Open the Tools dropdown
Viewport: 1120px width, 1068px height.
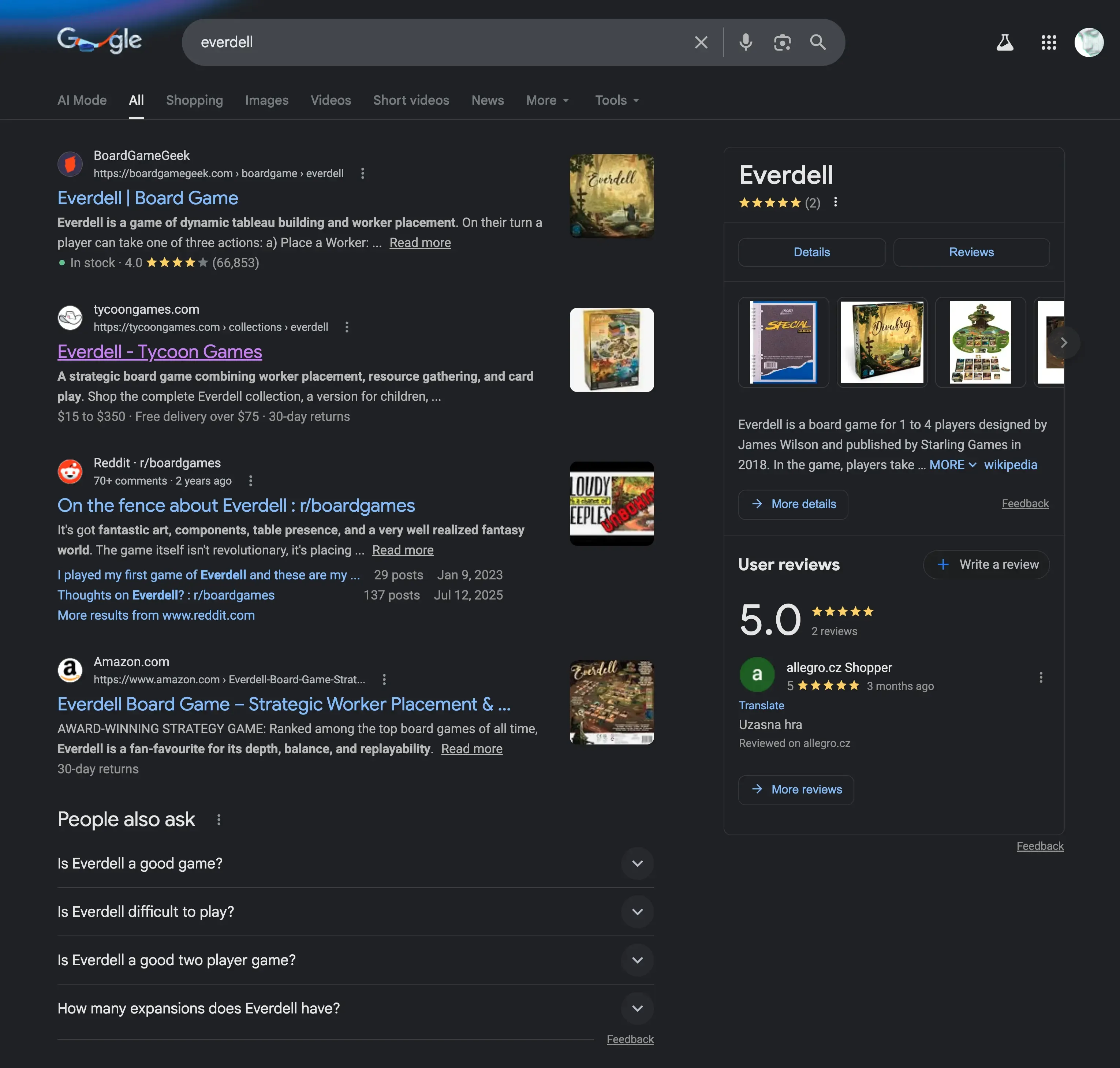coord(616,100)
